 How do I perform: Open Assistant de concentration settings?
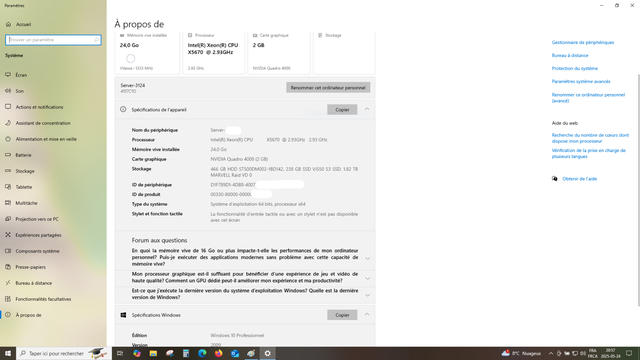pyautogui.click(x=43, y=123)
